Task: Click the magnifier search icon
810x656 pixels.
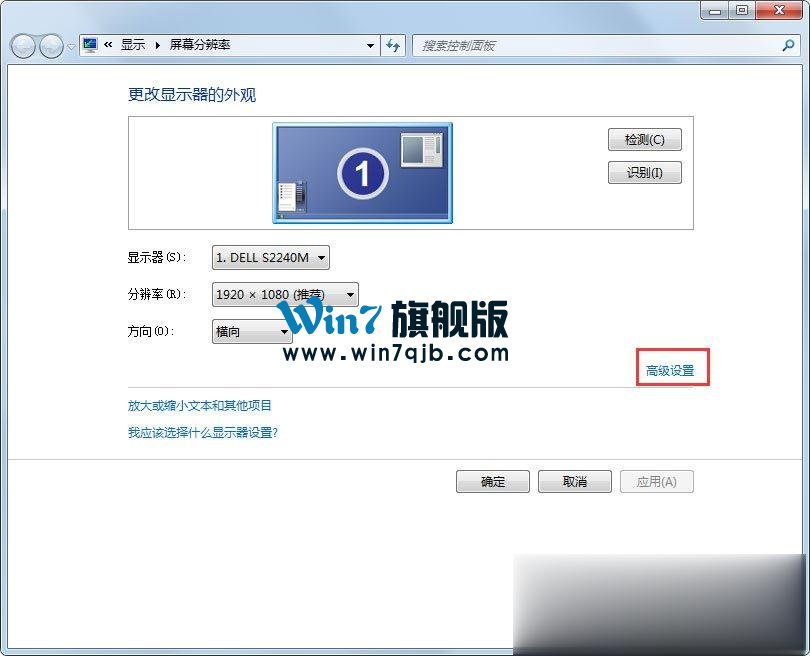Action: pos(788,45)
